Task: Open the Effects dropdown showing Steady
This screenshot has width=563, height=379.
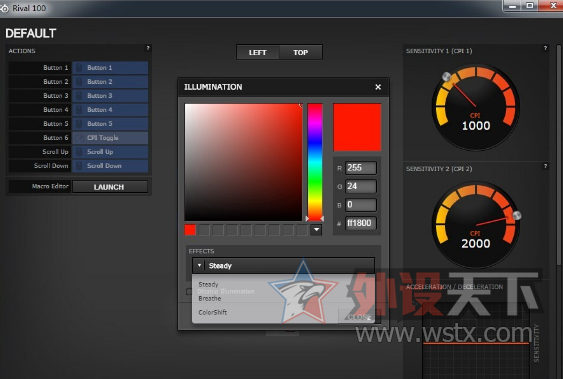Action: coord(283,266)
